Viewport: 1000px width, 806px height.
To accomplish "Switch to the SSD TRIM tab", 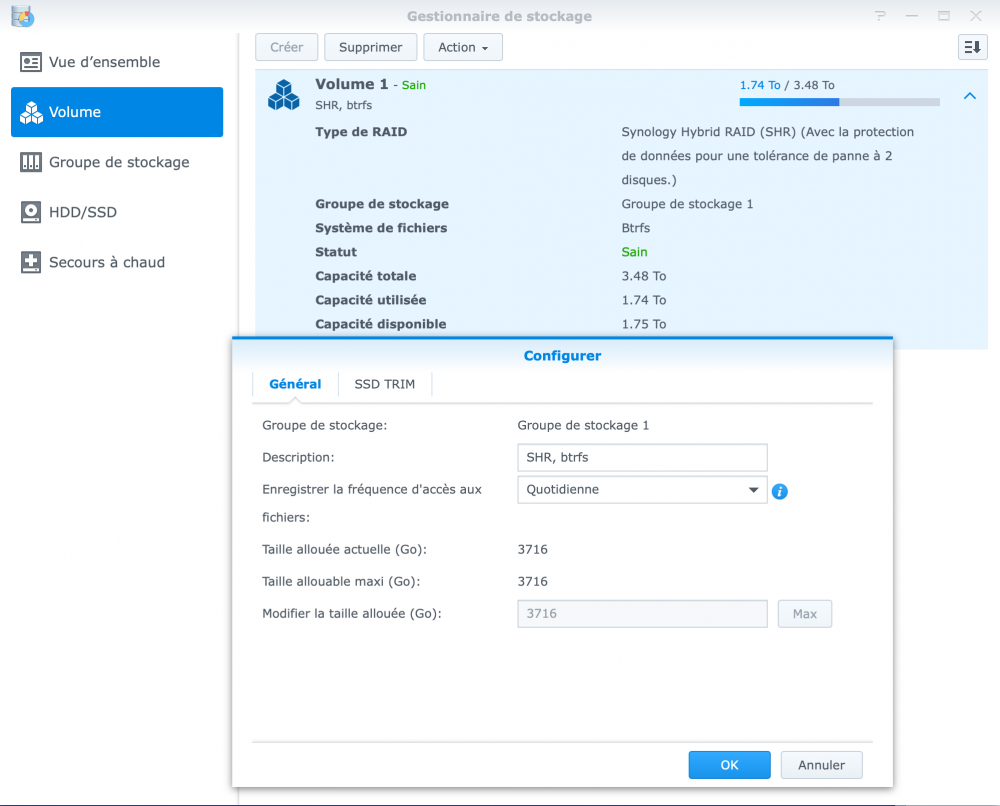I will [384, 384].
